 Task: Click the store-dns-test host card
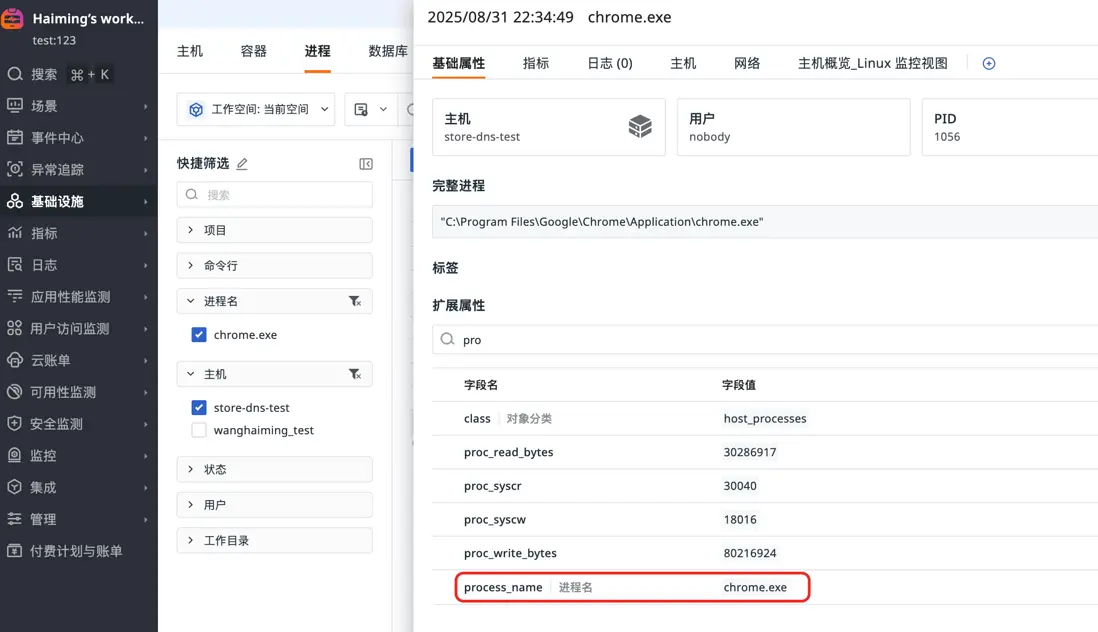pyautogui.click(x=549, y=127)
